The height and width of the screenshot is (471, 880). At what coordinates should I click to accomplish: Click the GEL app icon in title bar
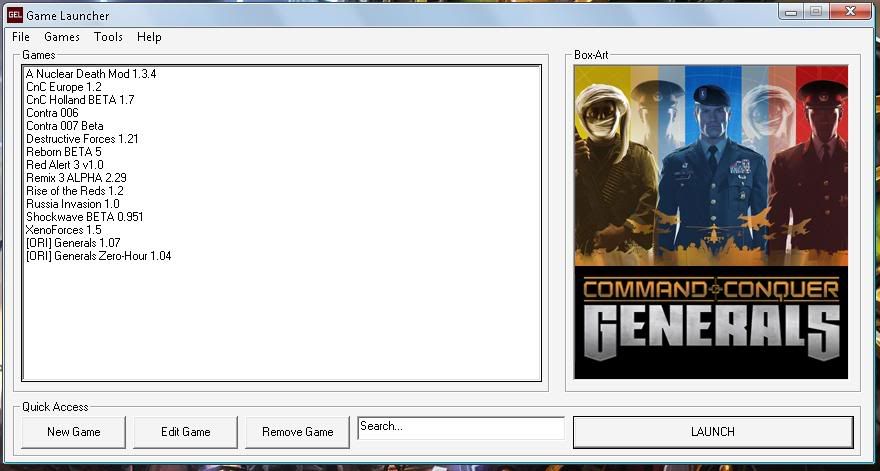pos(15,15)
